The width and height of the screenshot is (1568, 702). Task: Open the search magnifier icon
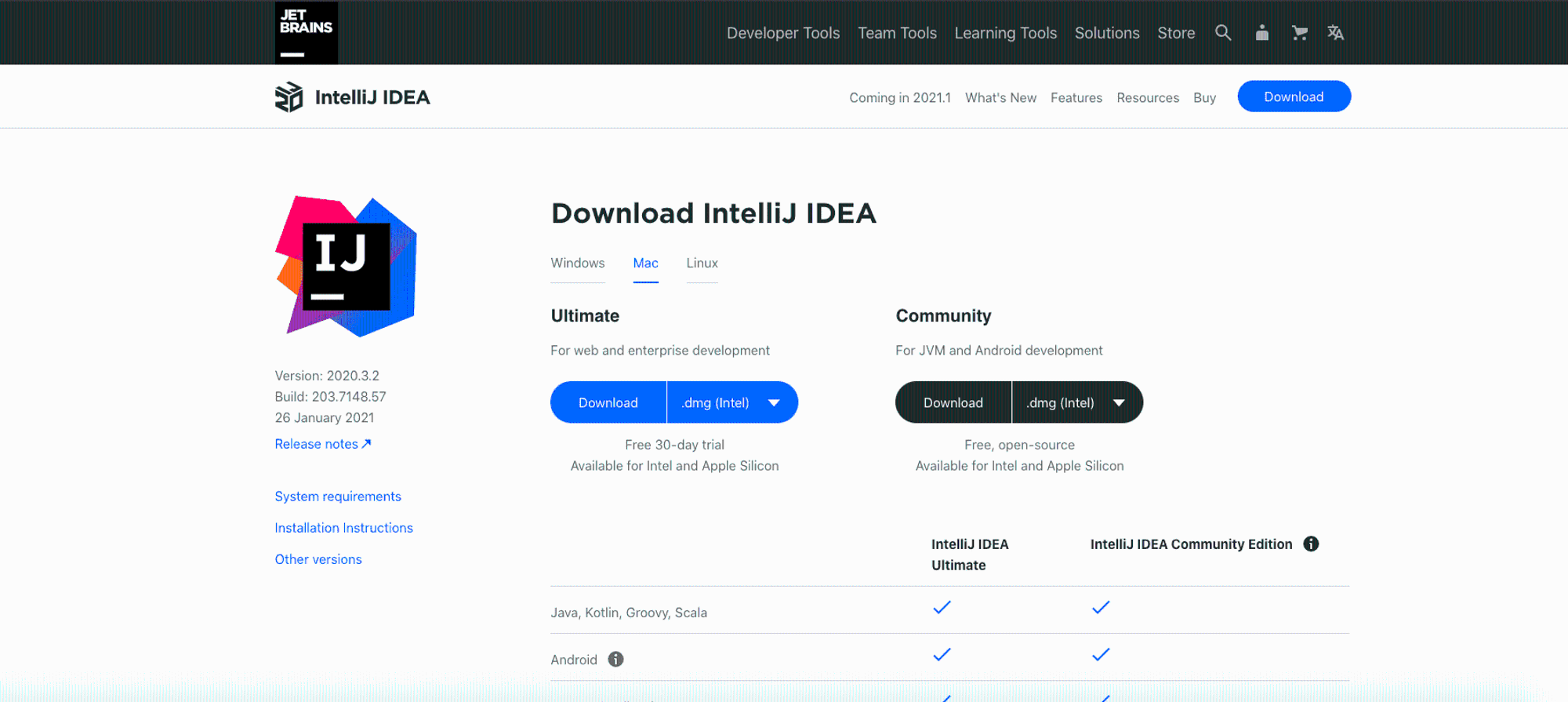point(1223,32)
